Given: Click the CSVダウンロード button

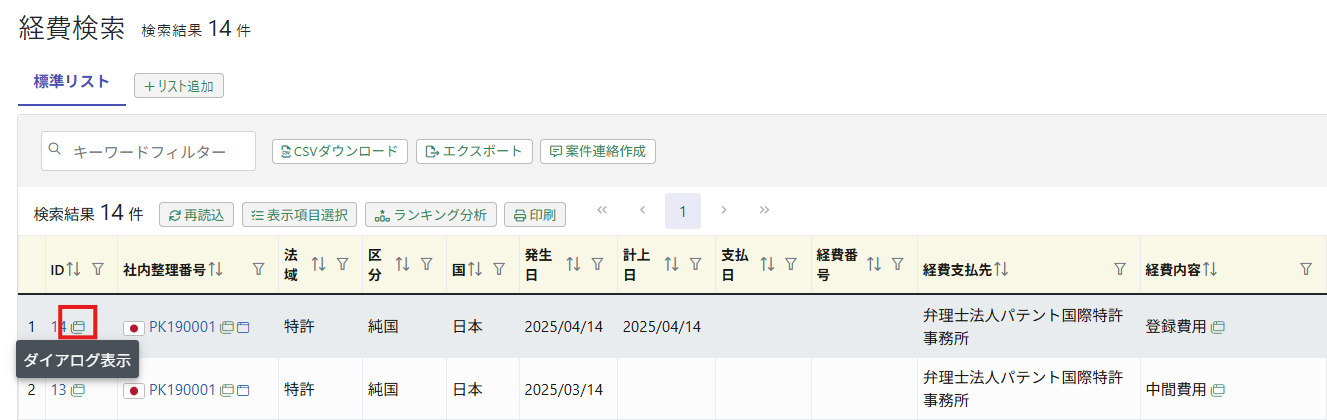Looking at the screenshot, I should [340, 151].
